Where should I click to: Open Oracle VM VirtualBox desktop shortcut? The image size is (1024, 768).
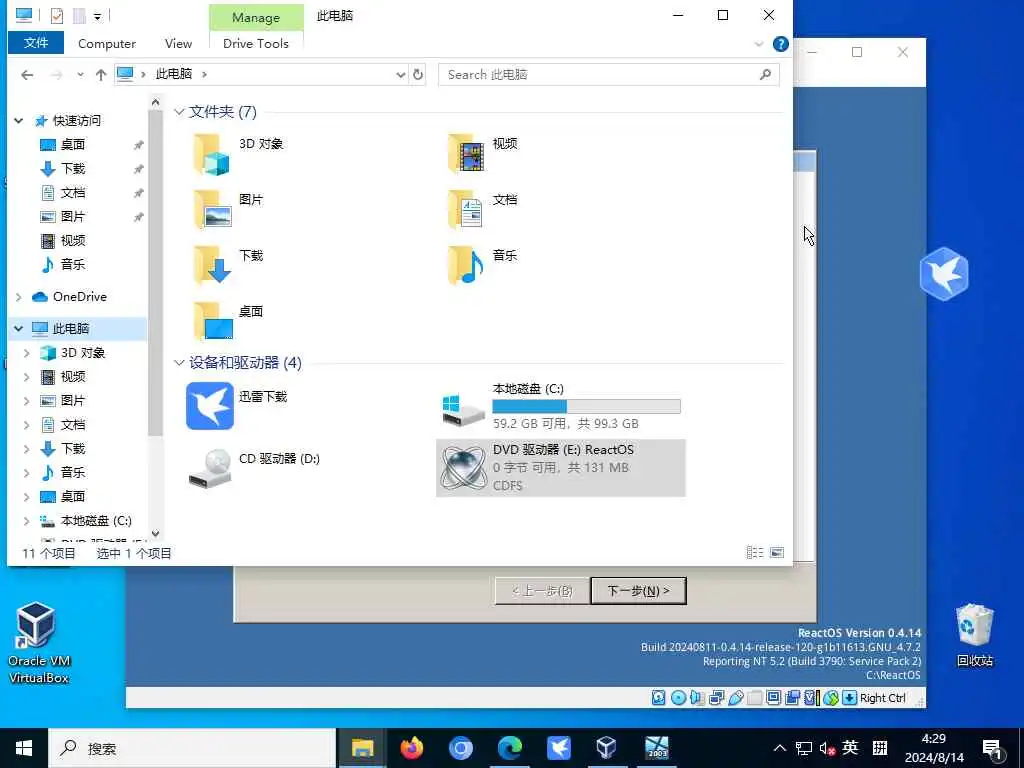click(38, 643)
